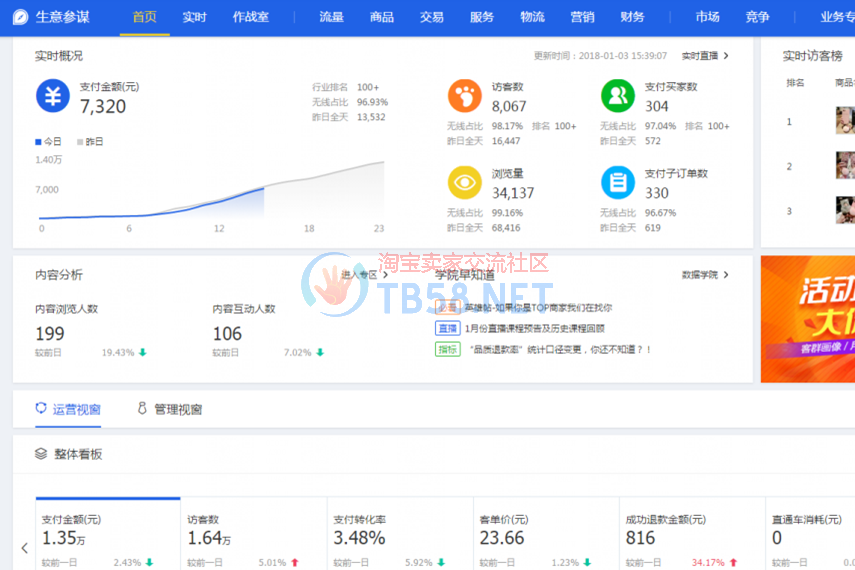This screenshot has width=855, height=570.
Task: Click the 330 sub-orders value
Action: click(x=657, y=193)
